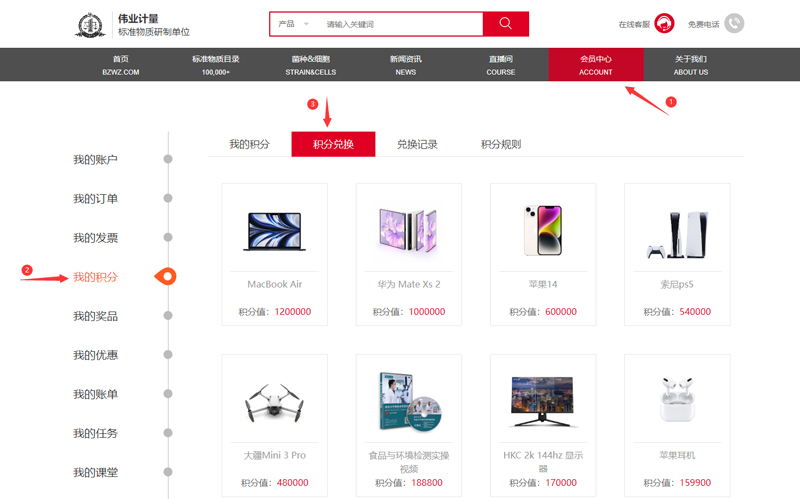The height and width of the screenshot is (499, 800).
Task: Open 我的课堂 in sidebar
Action: click(x=95, y=472)
